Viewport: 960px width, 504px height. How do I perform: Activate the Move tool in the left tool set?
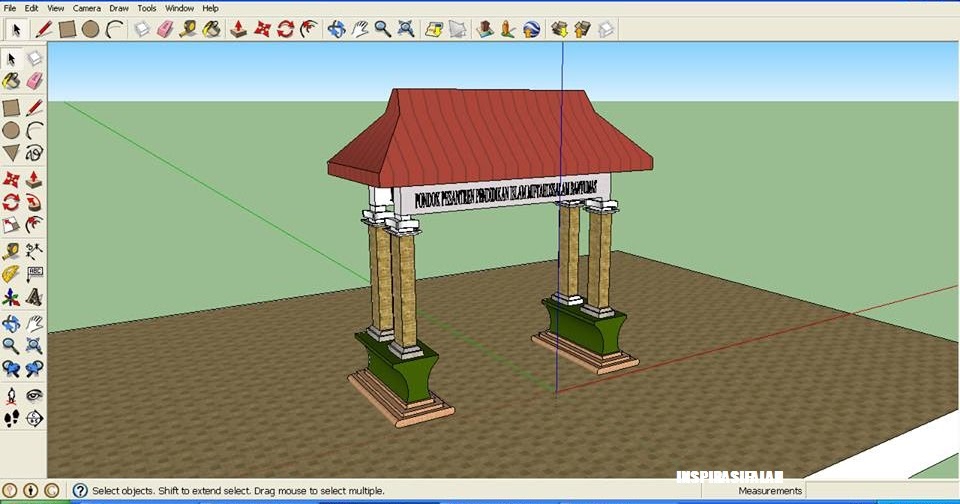click(x=11, y=179)
